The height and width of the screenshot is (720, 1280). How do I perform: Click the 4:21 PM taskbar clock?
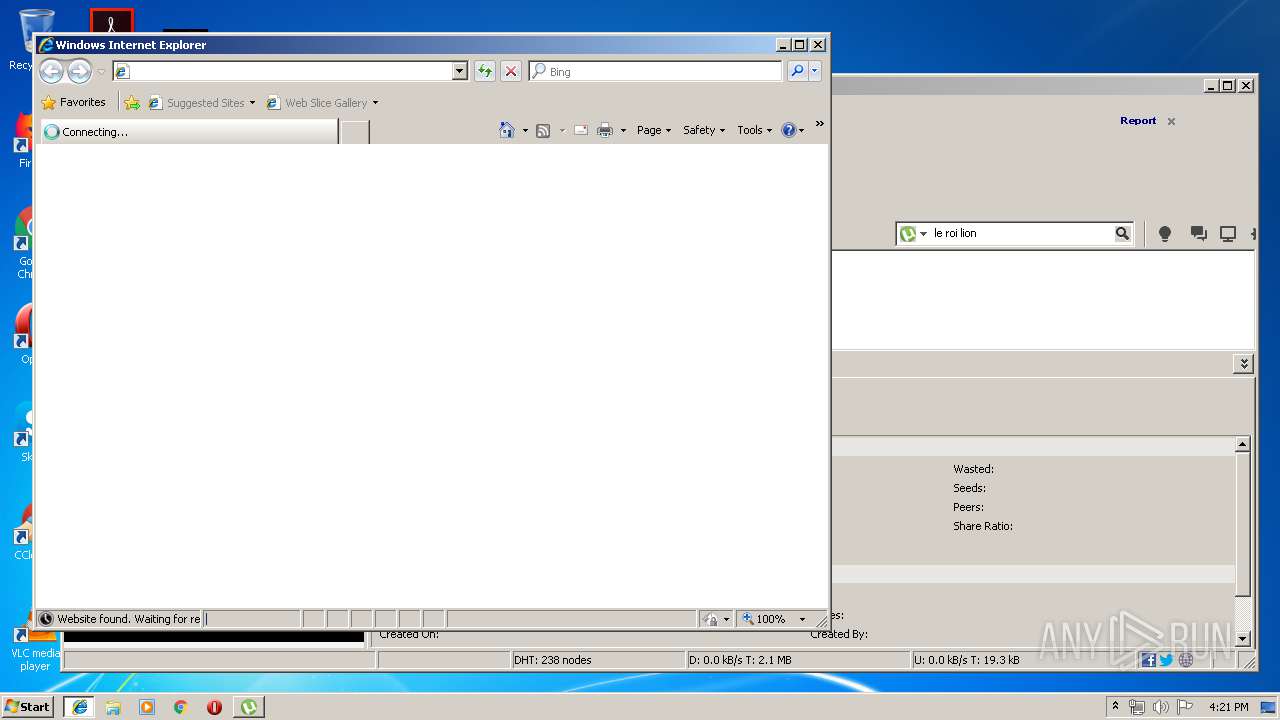point(1228,707)
